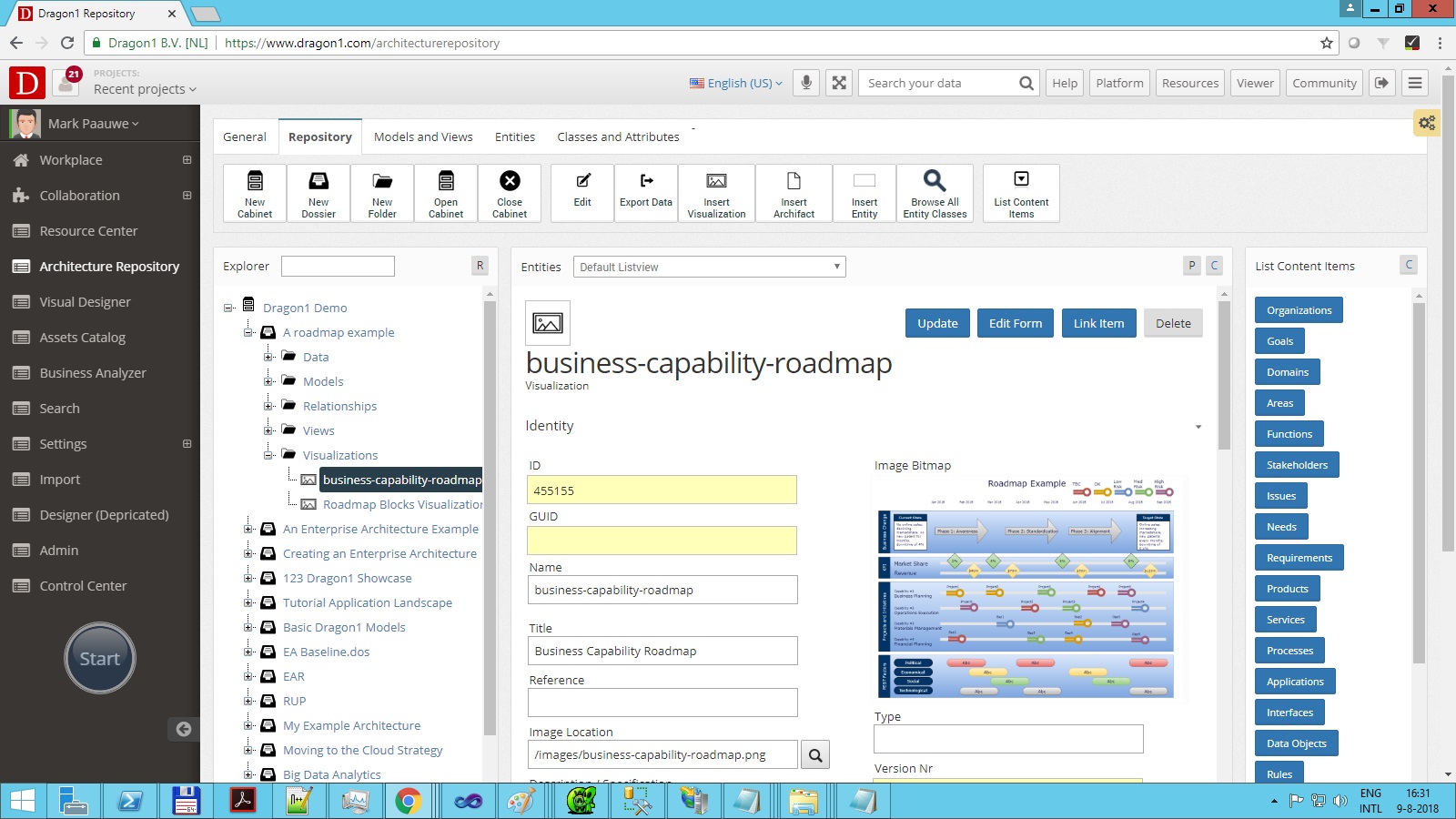Viewport: 1456px width, 819px height.
Task: Click the Link Item button
Action: 1098,323
